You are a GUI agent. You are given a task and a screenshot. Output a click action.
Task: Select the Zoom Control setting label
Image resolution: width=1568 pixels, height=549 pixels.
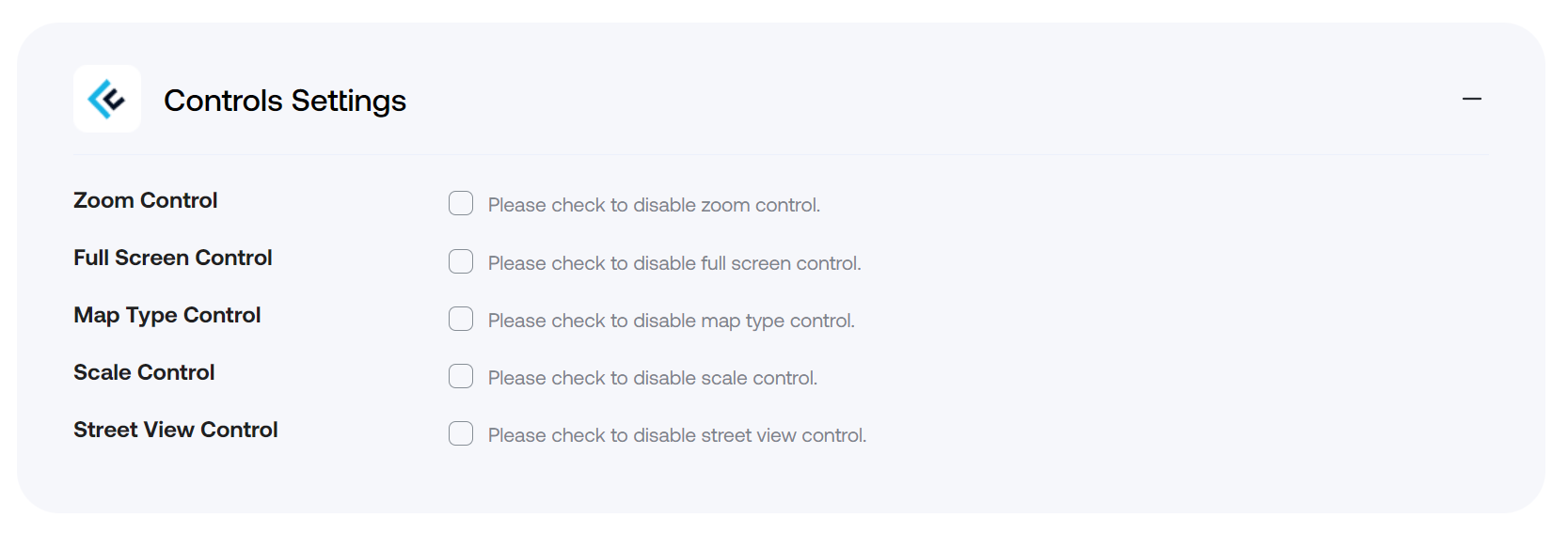tap(145, 200)
